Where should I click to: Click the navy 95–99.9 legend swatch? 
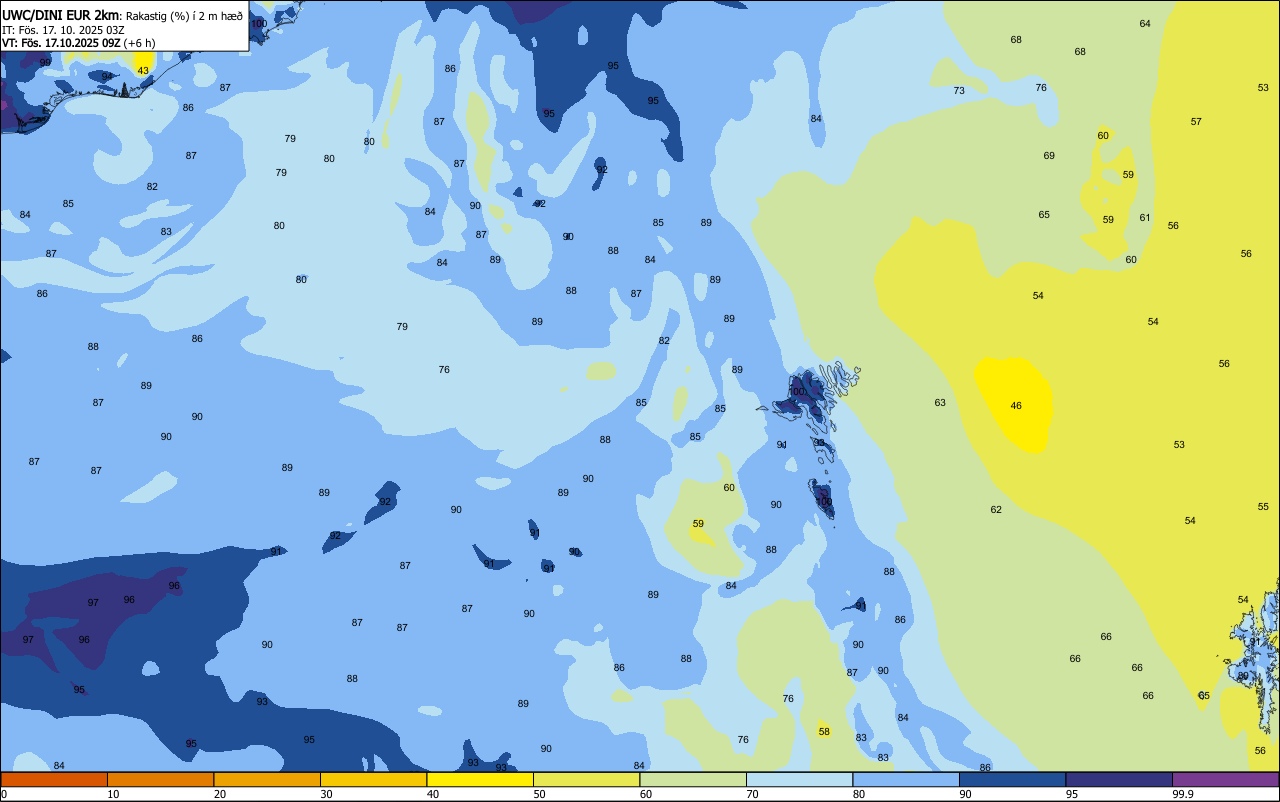1119,779
